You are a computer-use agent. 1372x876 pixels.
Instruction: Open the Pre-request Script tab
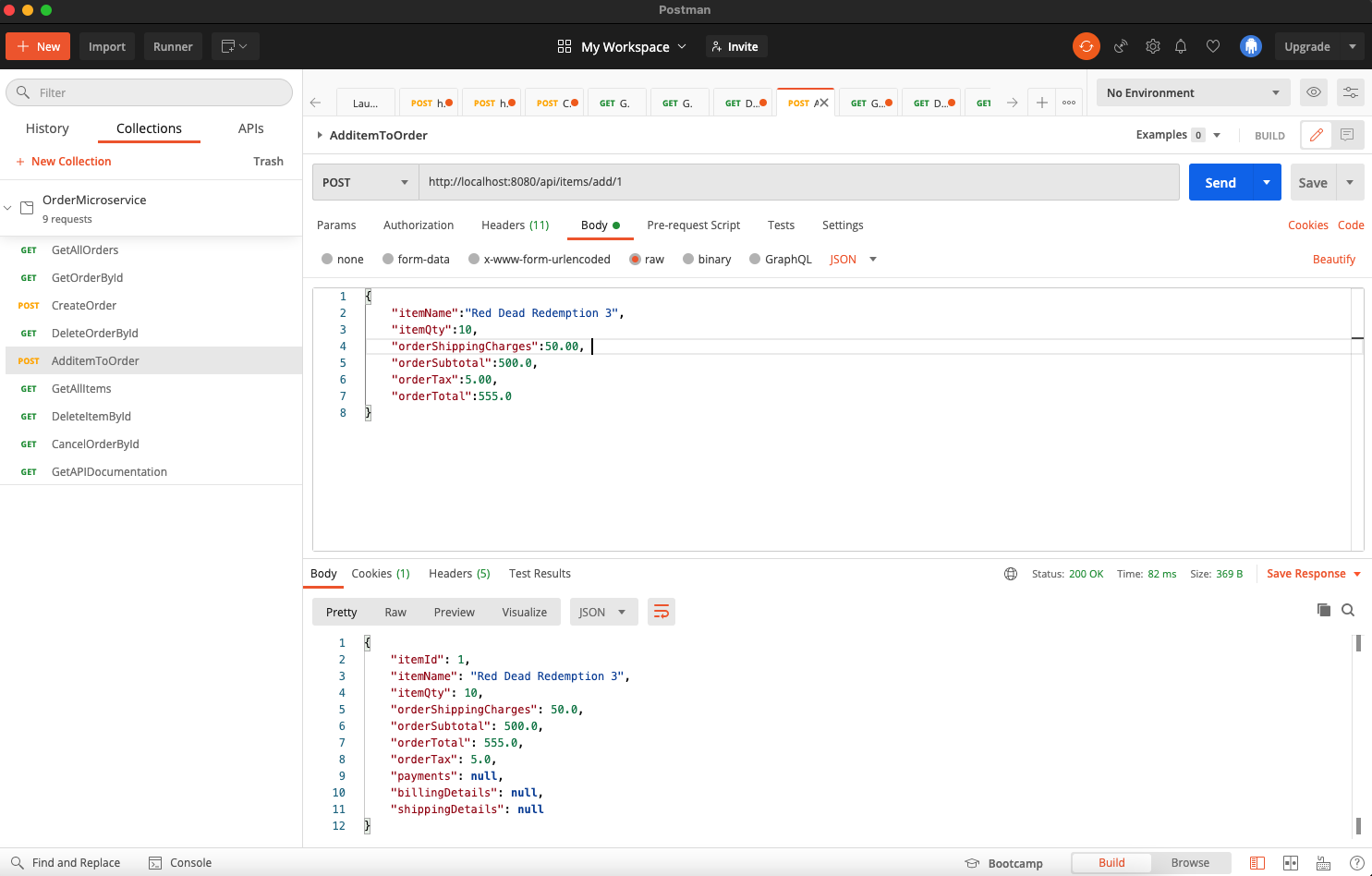[x=694, y=225]
